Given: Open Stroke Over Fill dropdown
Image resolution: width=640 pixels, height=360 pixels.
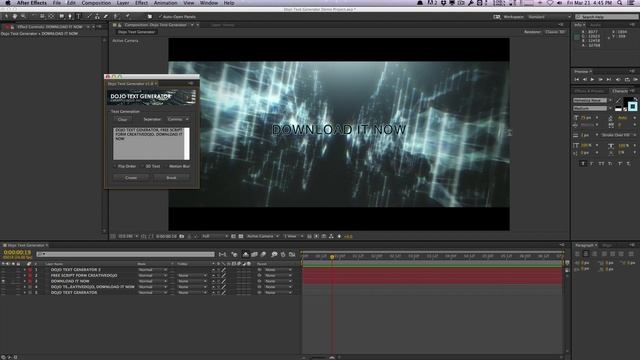Looking at the screenshot, I should [619, 135].
